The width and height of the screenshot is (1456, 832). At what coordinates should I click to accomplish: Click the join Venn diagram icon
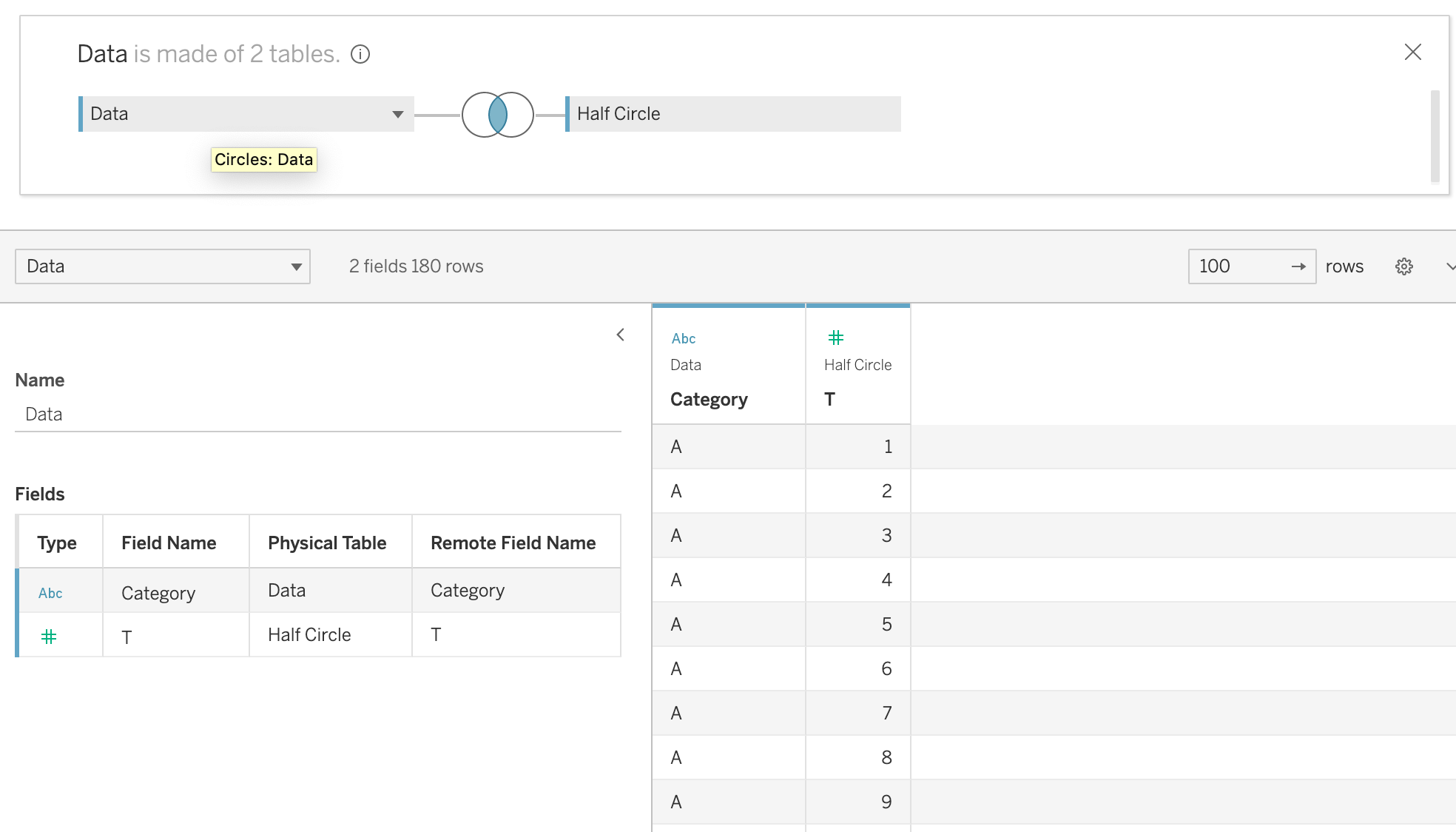(497, 115)
